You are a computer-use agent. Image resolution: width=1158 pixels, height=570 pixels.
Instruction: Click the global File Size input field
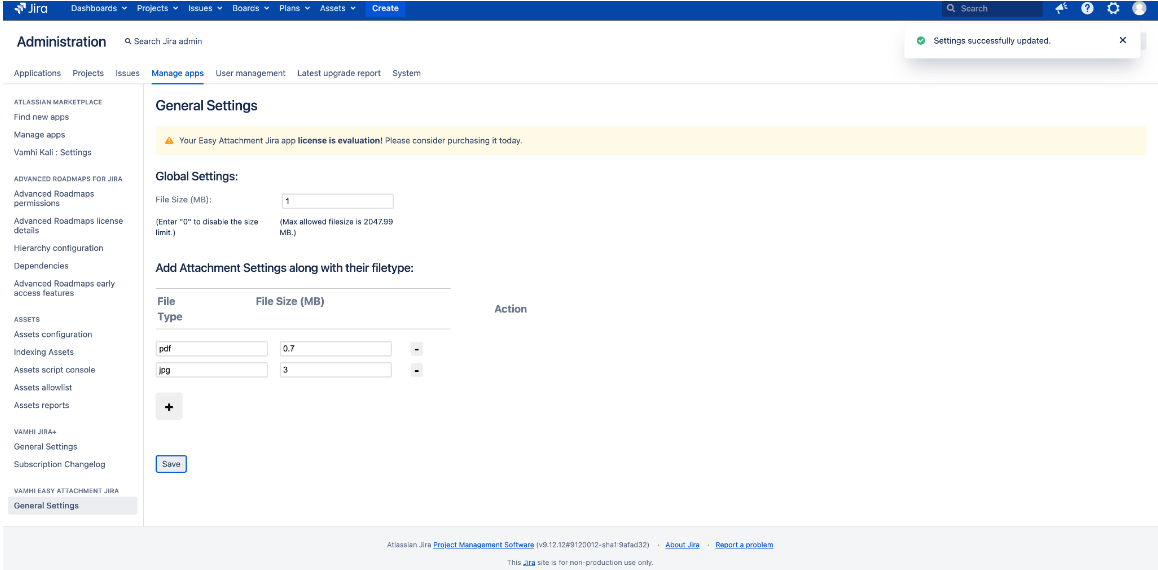[x=337, y=201]
